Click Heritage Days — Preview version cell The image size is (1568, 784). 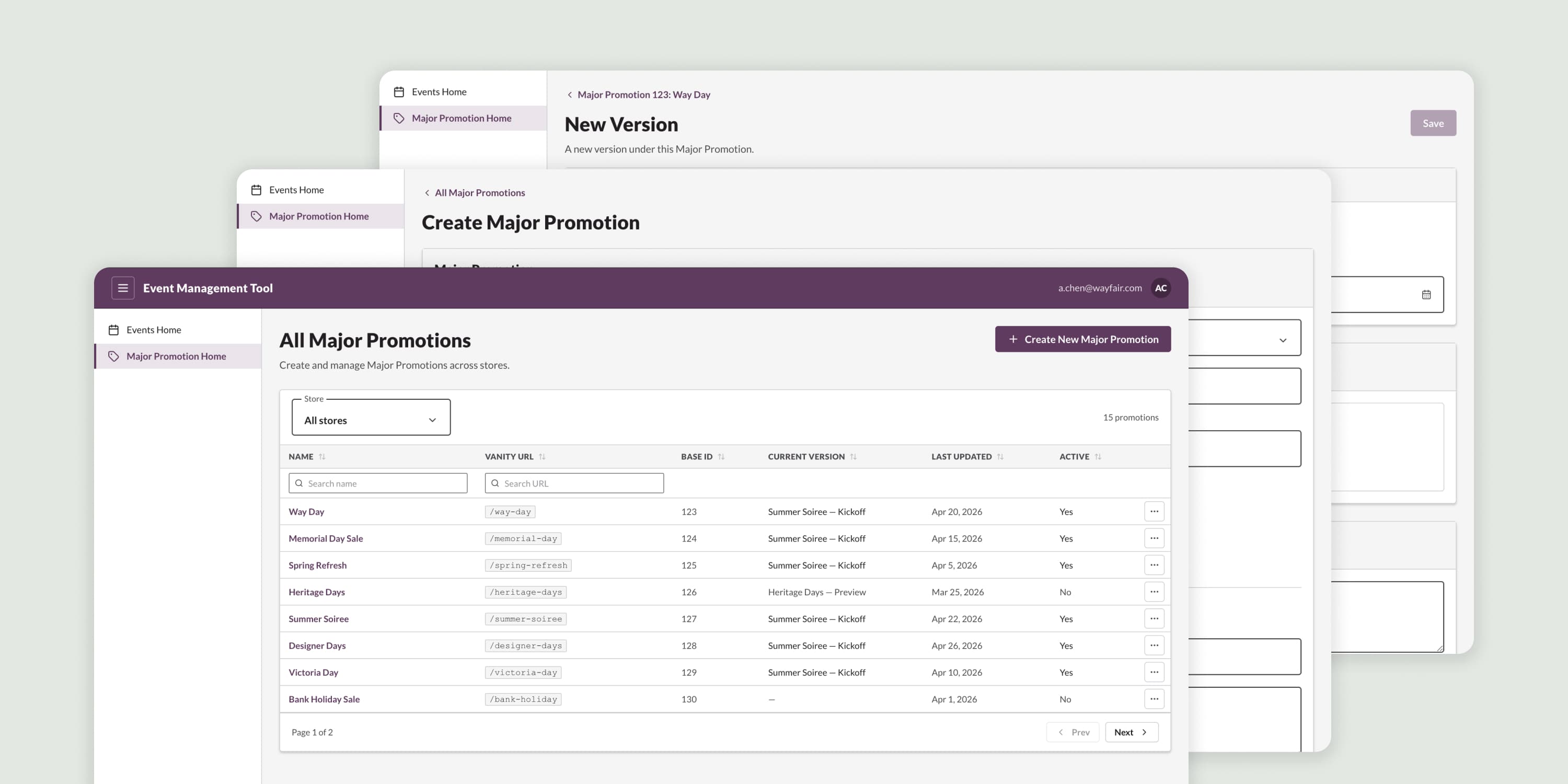[817, 592]
